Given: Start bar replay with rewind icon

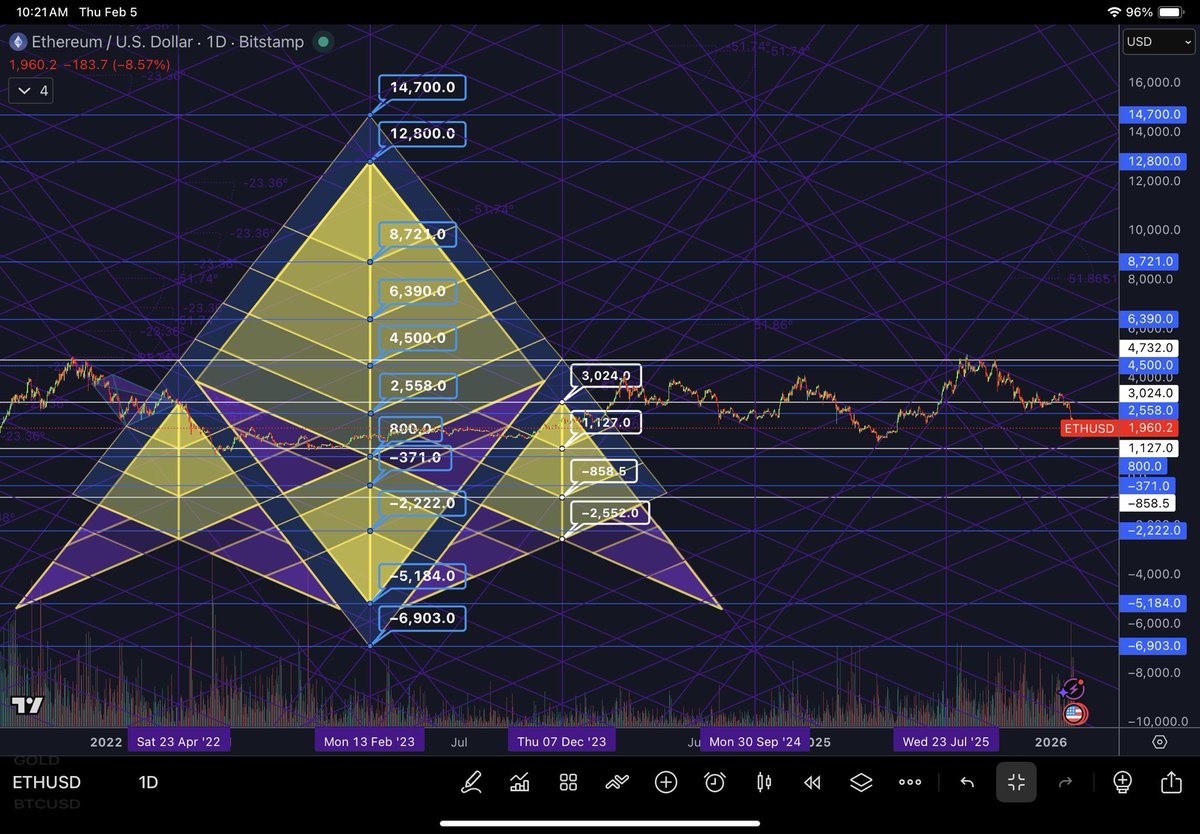Looking at the screenshot, I should click(812, 782).
